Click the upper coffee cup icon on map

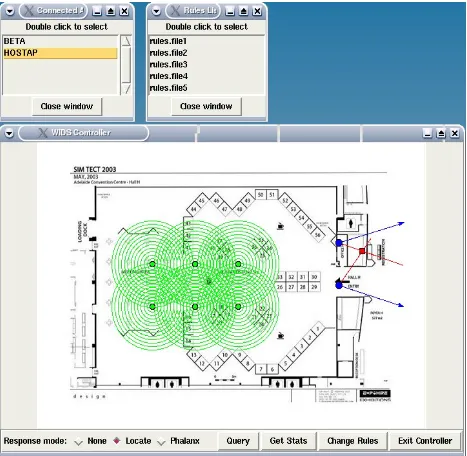281,226
